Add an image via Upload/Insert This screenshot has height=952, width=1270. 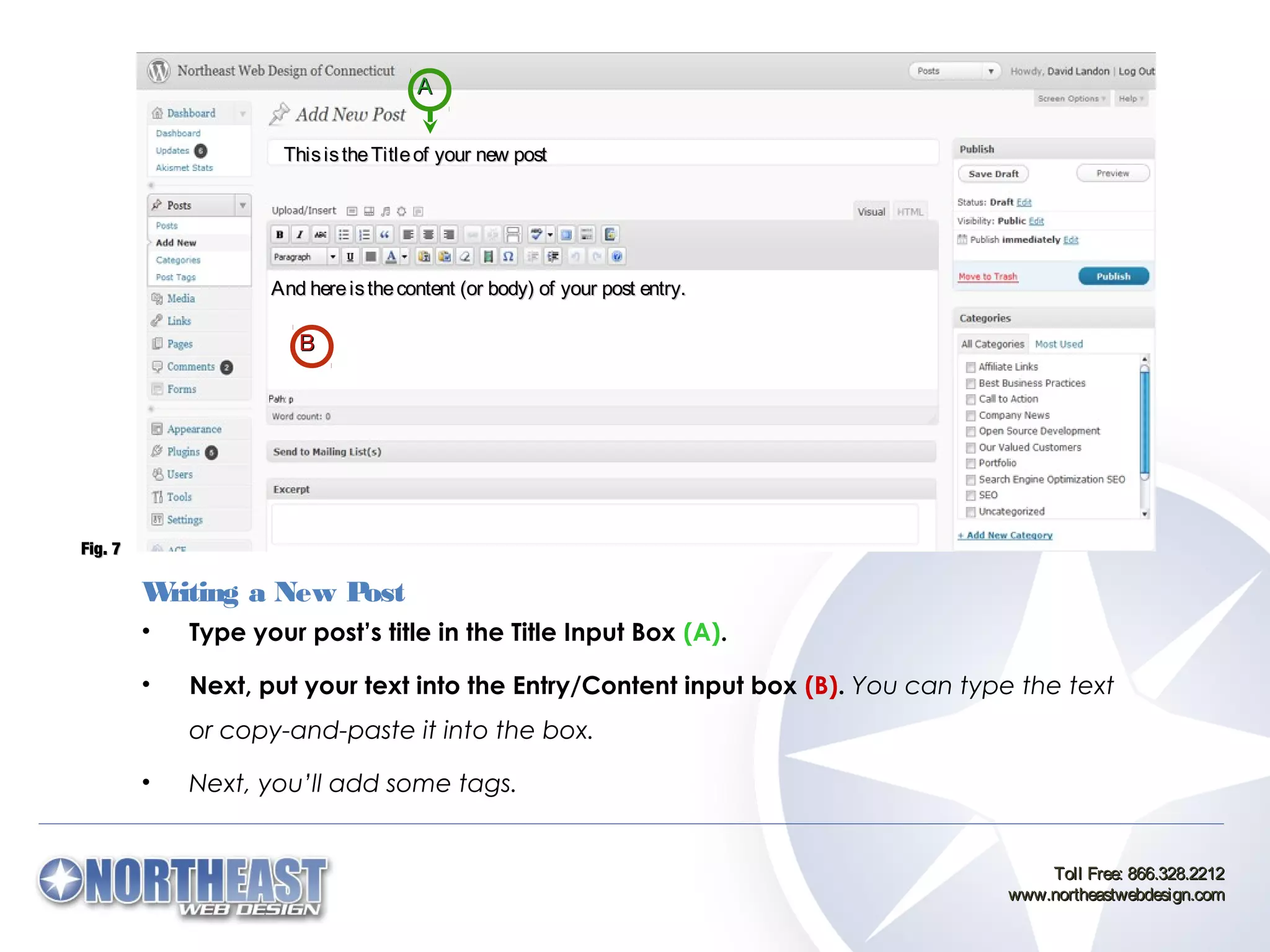352,211
